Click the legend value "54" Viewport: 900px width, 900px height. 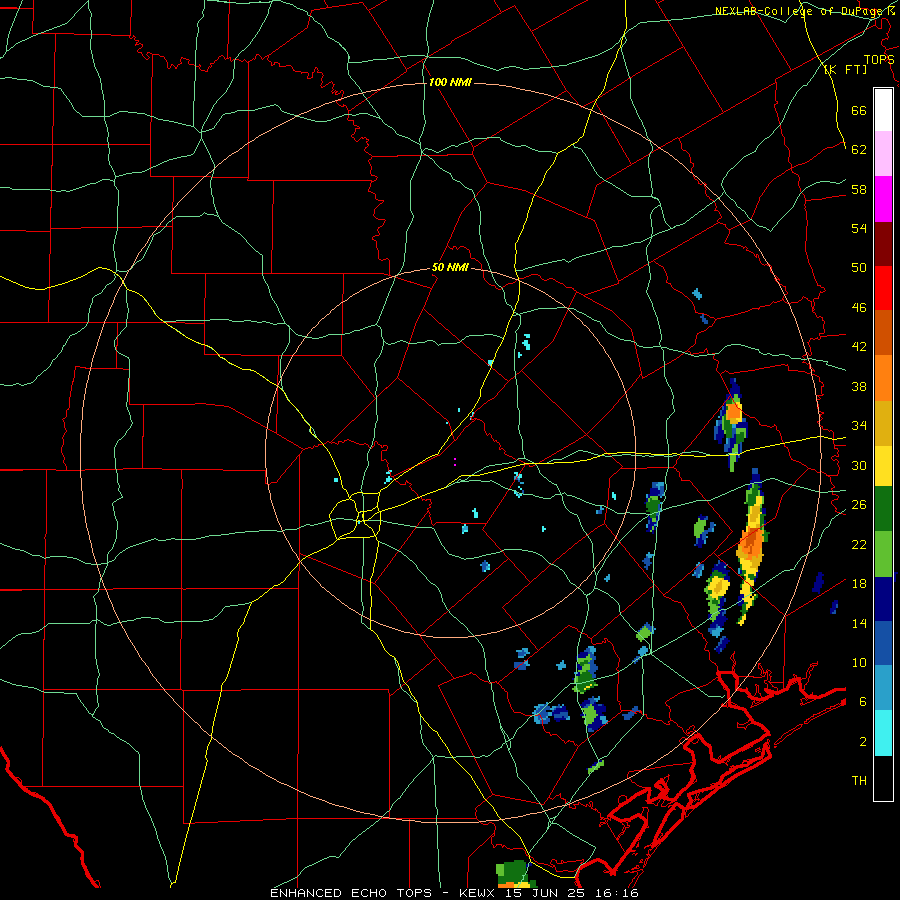(x=859, y=228)
